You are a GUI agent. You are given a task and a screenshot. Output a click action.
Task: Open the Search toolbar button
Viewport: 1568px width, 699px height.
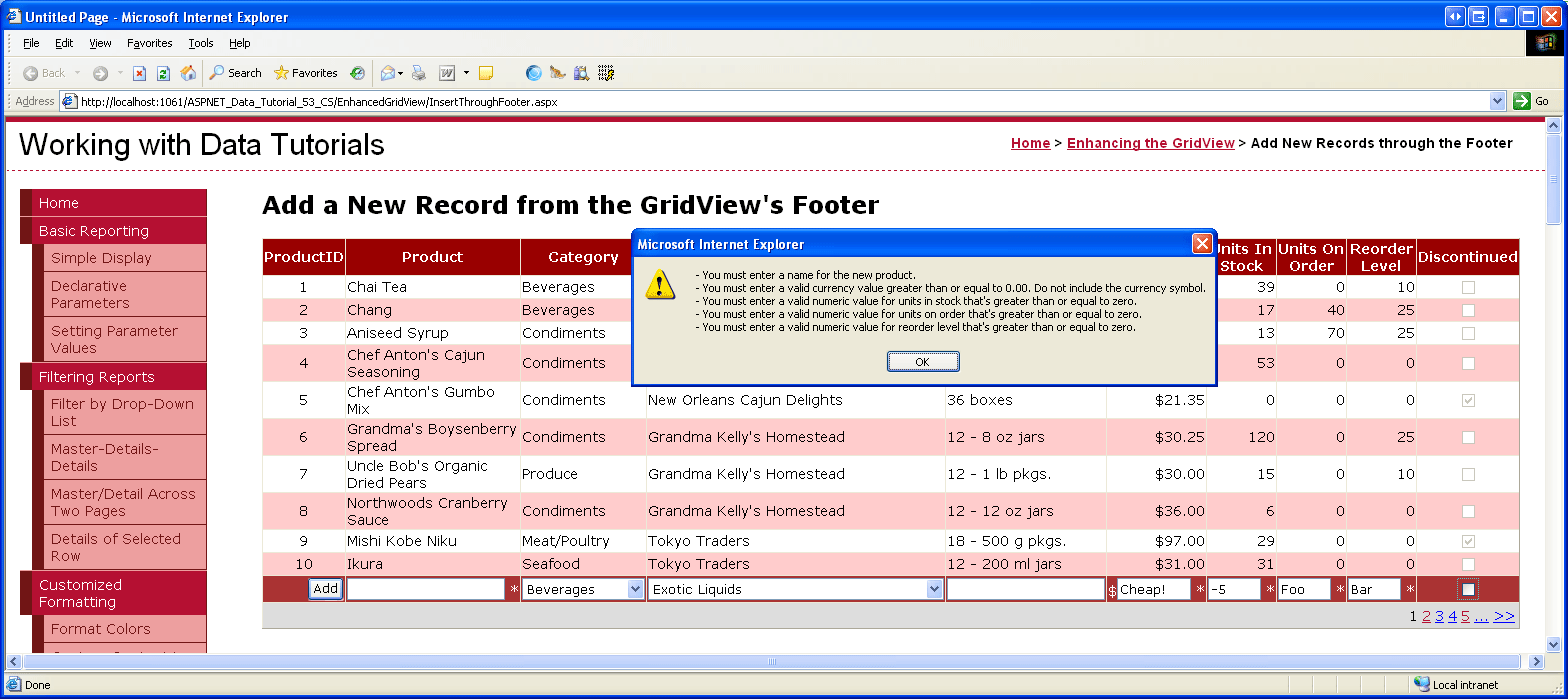tap(235, 73)
